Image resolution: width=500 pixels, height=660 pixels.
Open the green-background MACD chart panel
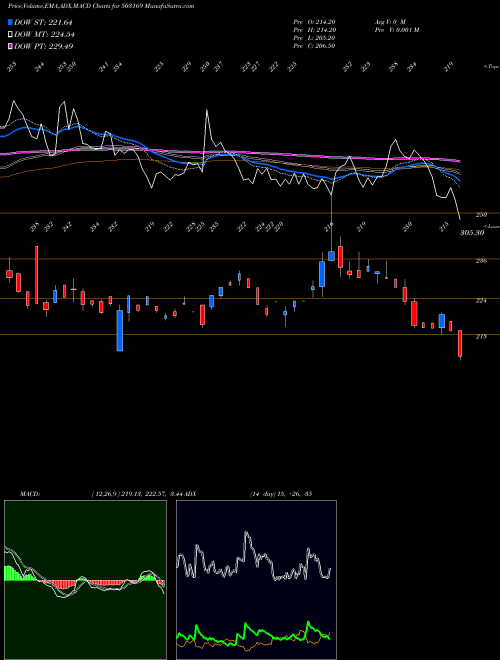(x=85, y=580)
